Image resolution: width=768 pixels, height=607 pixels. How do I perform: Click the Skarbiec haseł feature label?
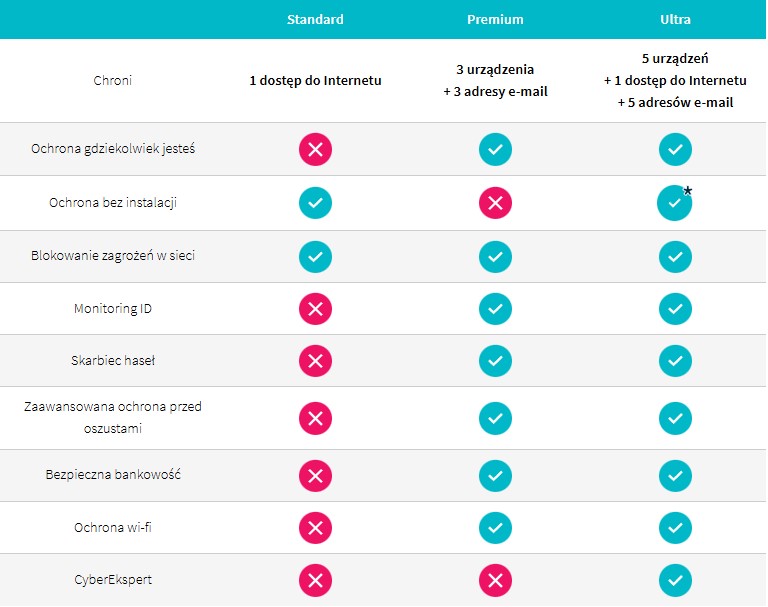pyautogui.click(x=112, y=361)
